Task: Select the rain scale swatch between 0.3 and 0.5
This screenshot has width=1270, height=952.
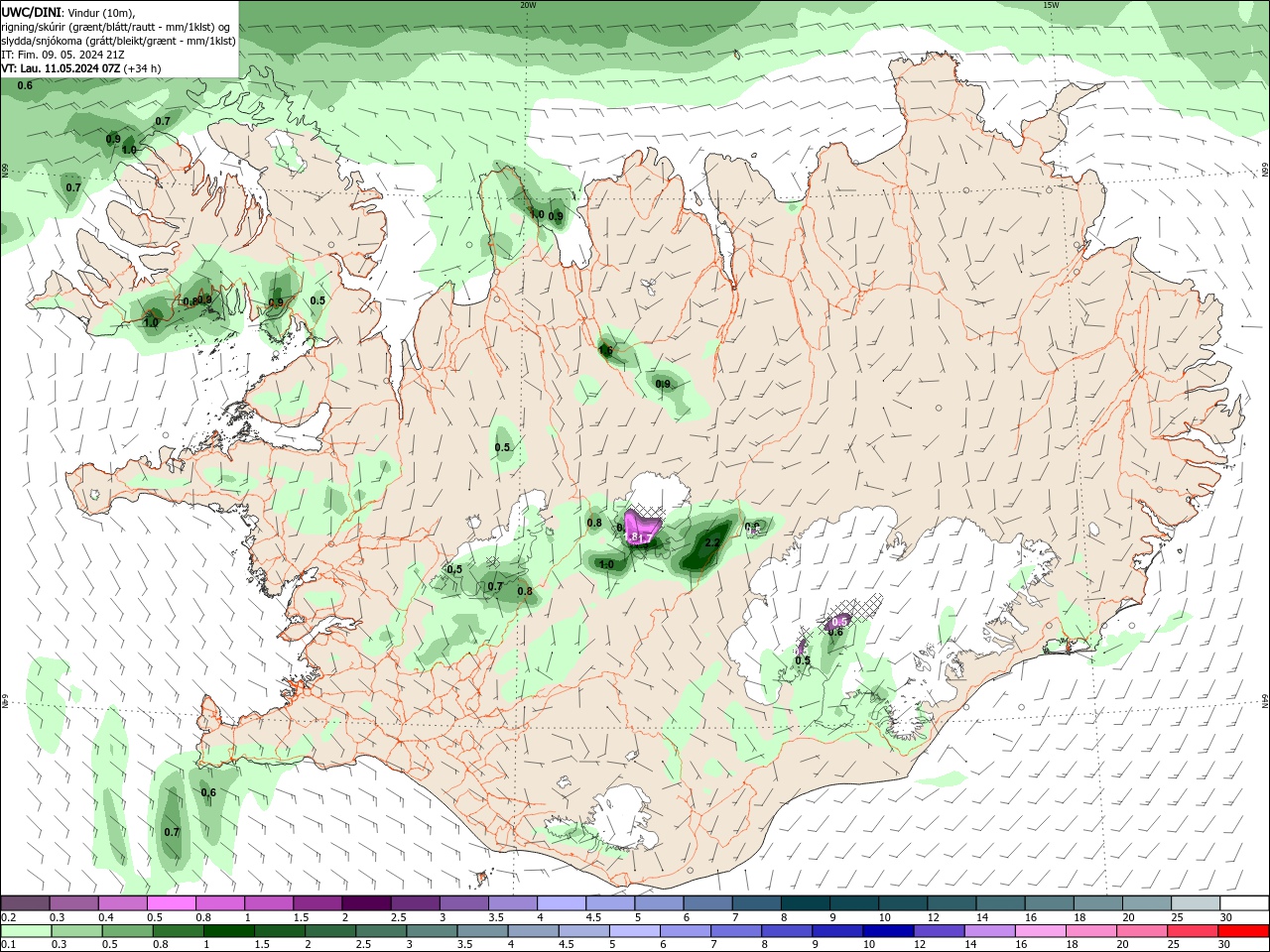Action: tap(77, 931)
